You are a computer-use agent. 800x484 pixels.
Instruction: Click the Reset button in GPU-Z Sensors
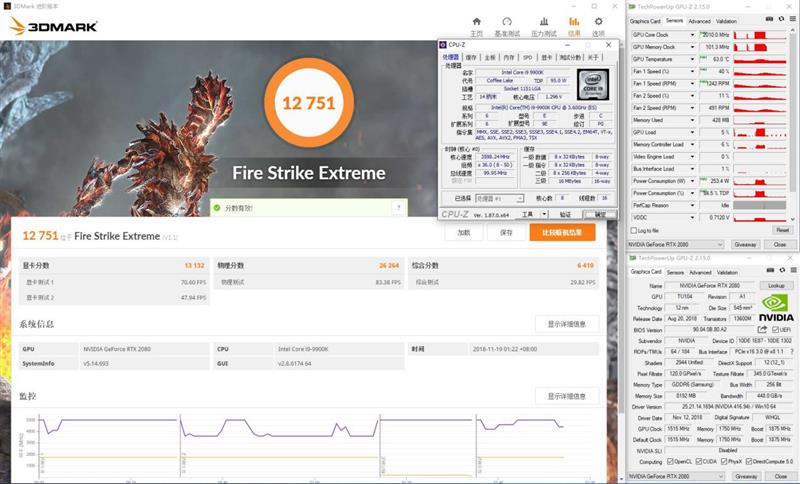(x=782, y=230)
